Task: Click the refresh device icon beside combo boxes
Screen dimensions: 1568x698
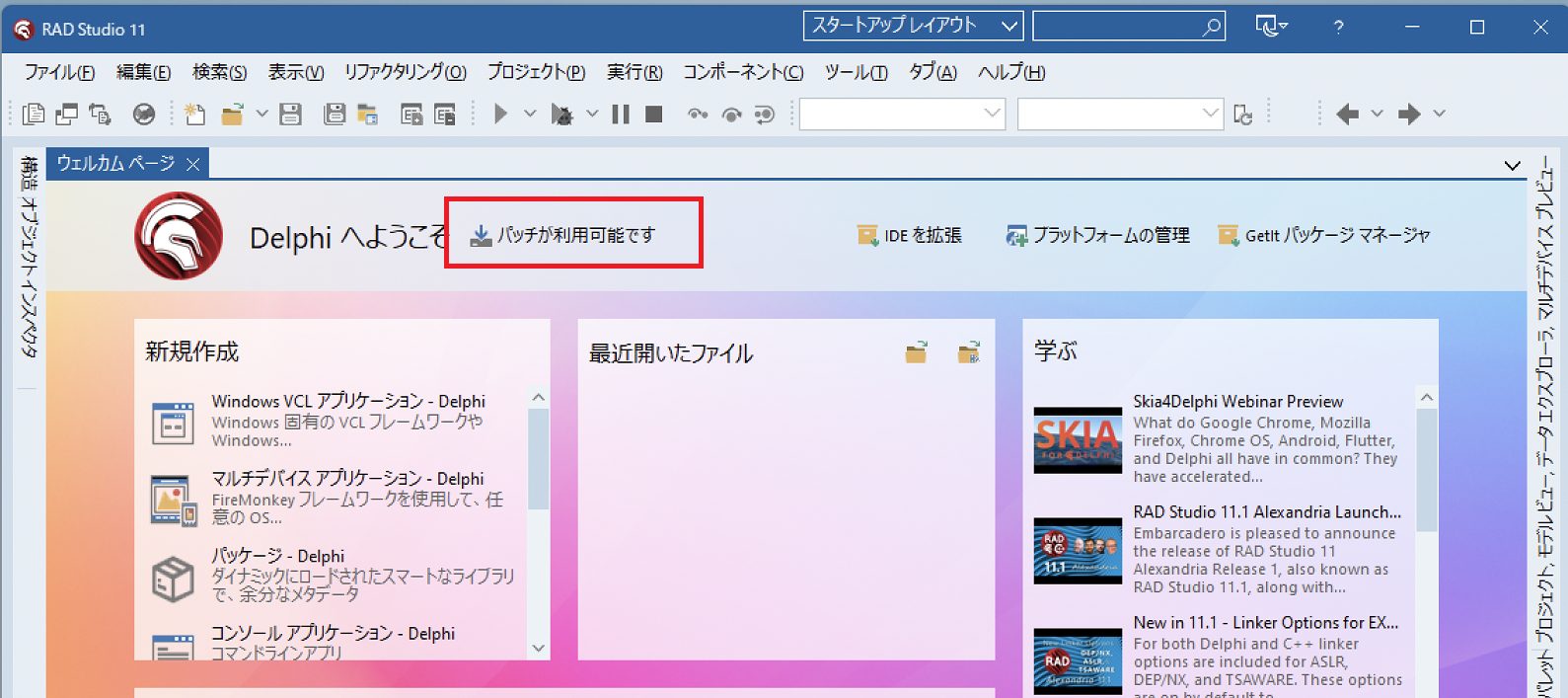Action: point(1243,115)
